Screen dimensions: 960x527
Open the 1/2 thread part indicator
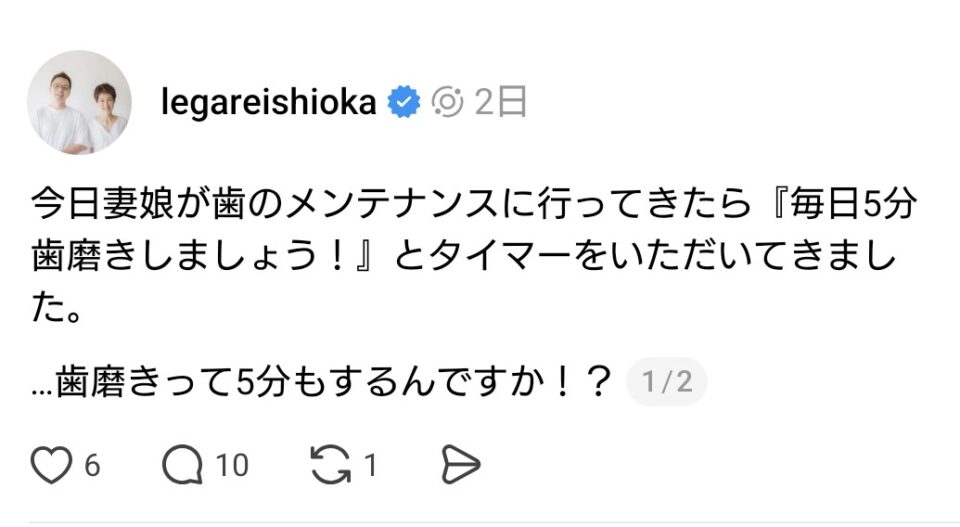click(667, 383)
